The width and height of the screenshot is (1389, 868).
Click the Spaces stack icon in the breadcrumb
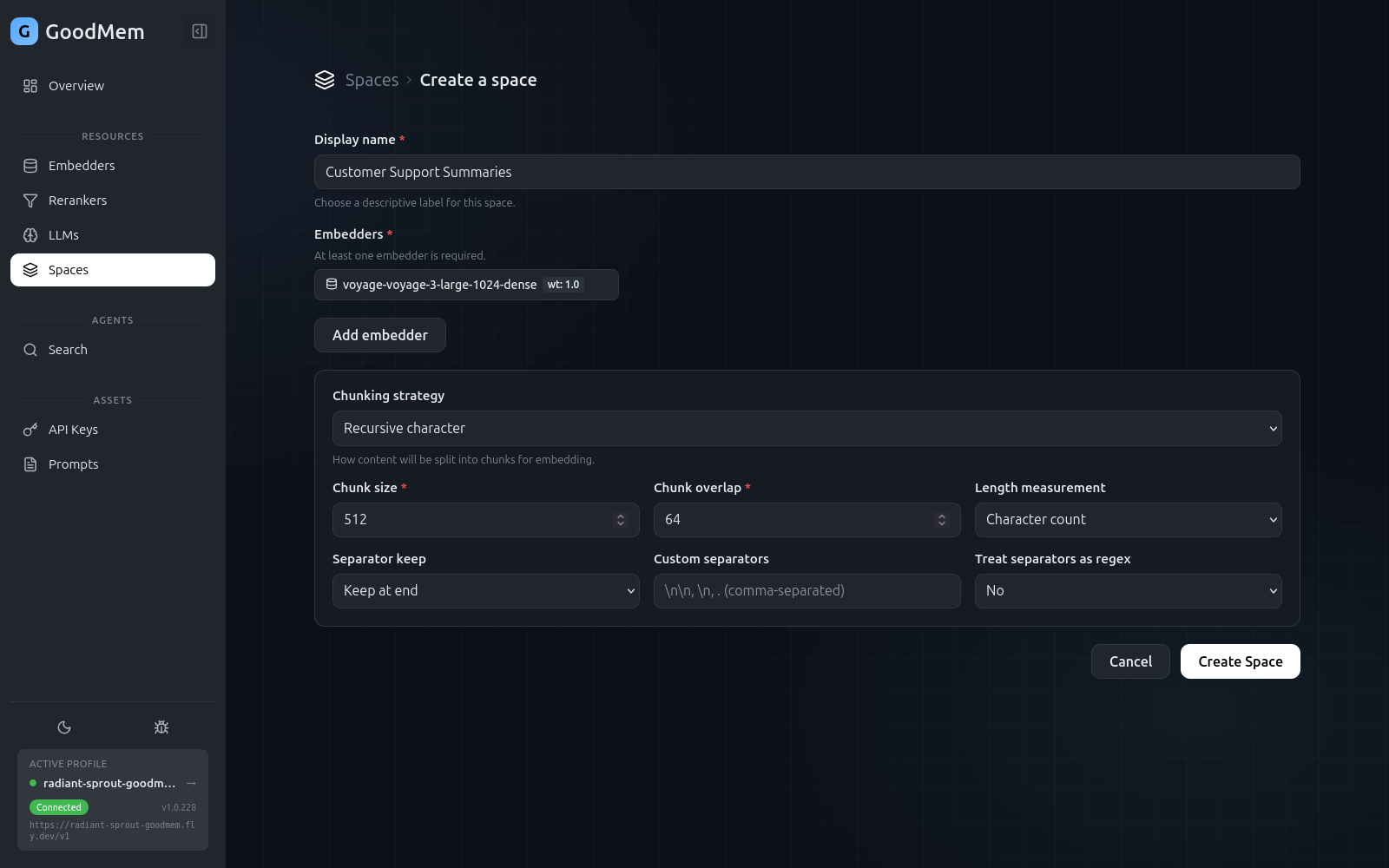click(325, 79)
